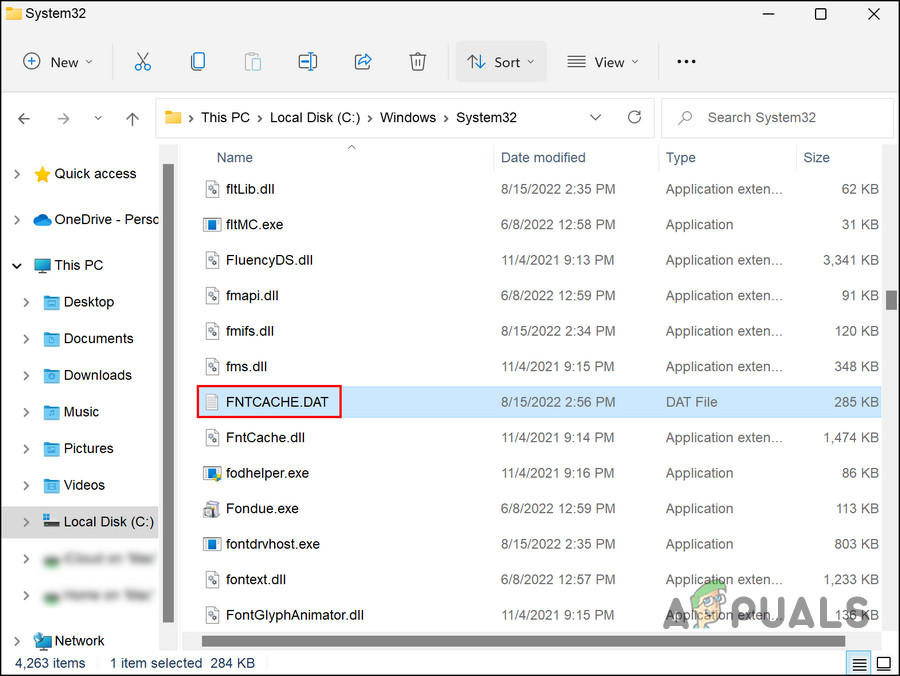
Task: Sort by Type column header
Action: tap(681, 158)
